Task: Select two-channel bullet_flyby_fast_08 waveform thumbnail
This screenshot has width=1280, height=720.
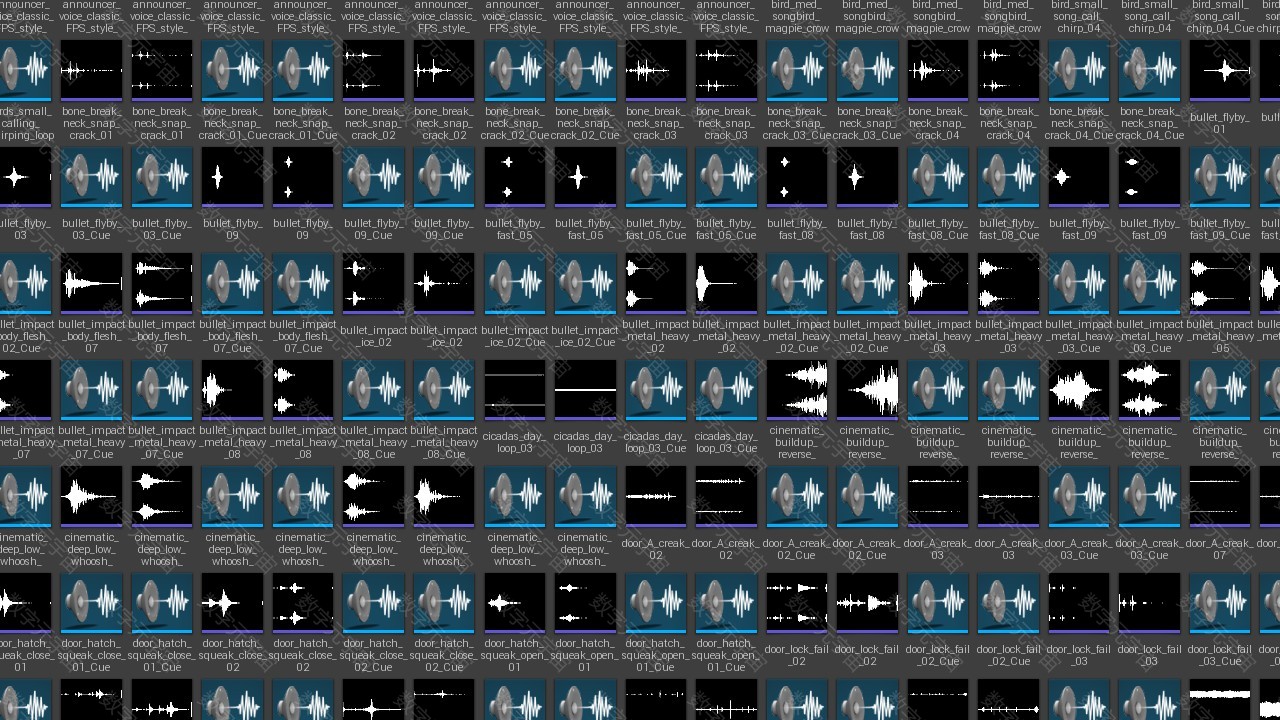Action: point(796,177)
